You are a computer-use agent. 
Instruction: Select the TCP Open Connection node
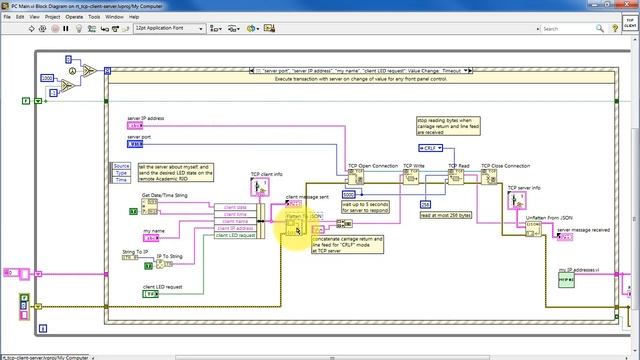tap(356, 177)
